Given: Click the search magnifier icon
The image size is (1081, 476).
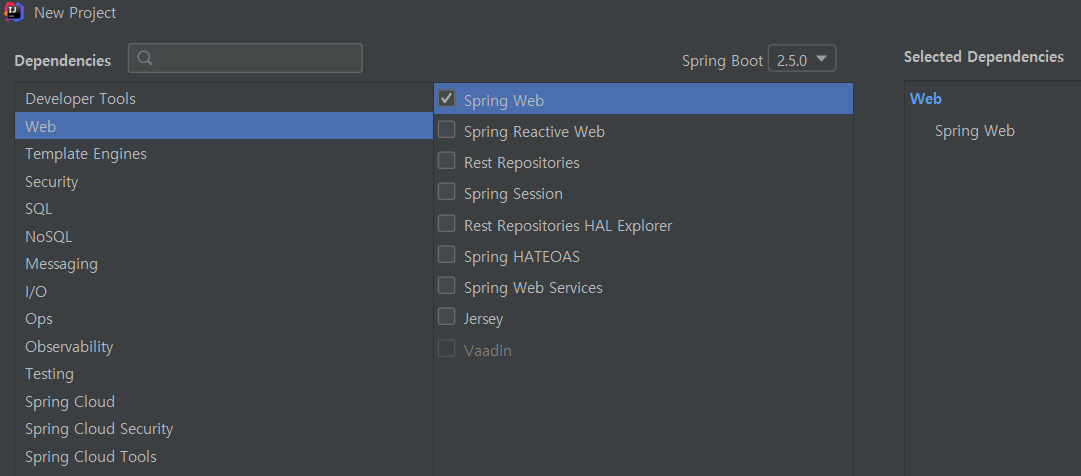Looking at the screenshot, I should tap(145, 58).
